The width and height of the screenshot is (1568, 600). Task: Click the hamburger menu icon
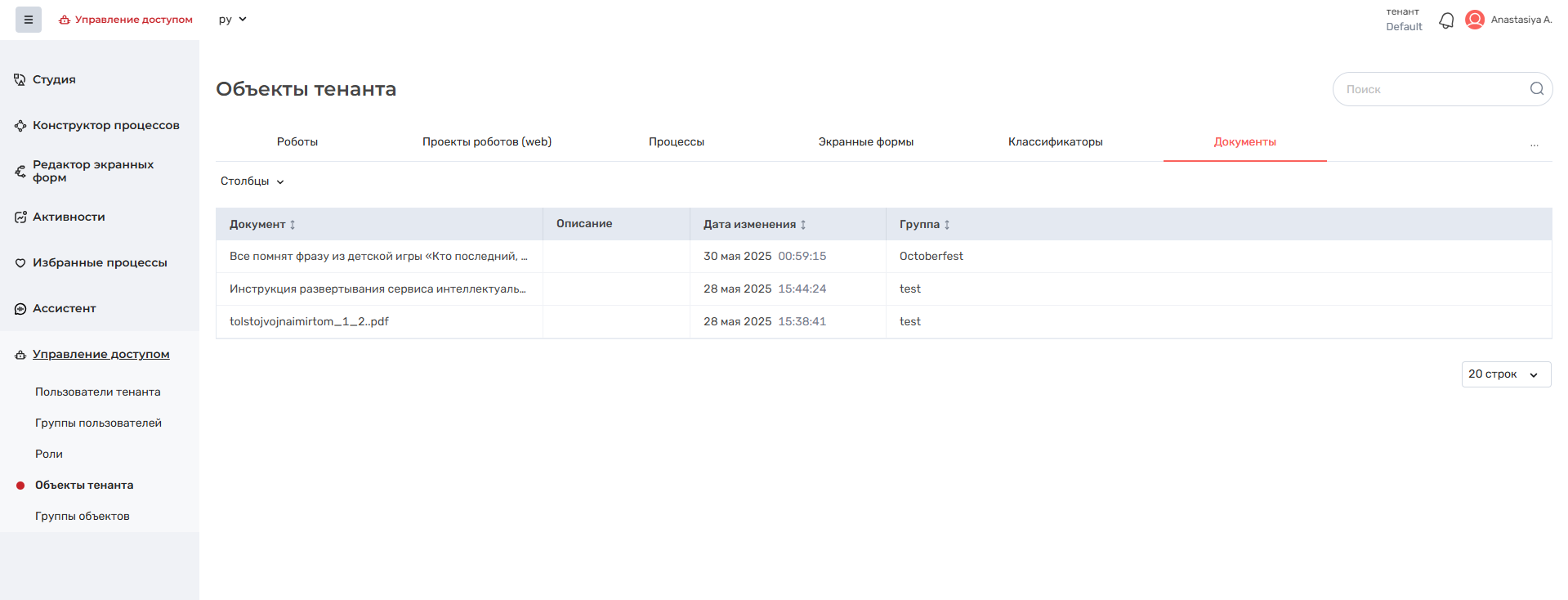[x=29, y=20]
